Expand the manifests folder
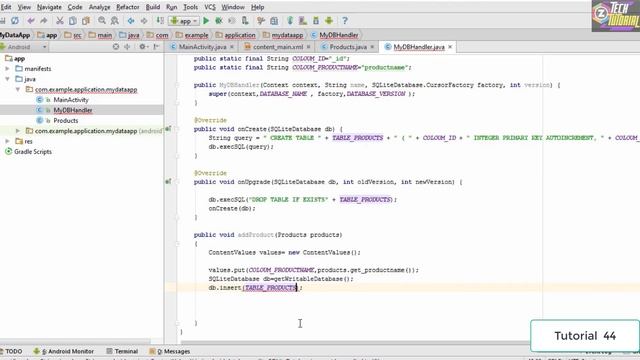Image resolution: width=640 pixels, height=360 pixels. pyautogui.click(x=7, y=69)
